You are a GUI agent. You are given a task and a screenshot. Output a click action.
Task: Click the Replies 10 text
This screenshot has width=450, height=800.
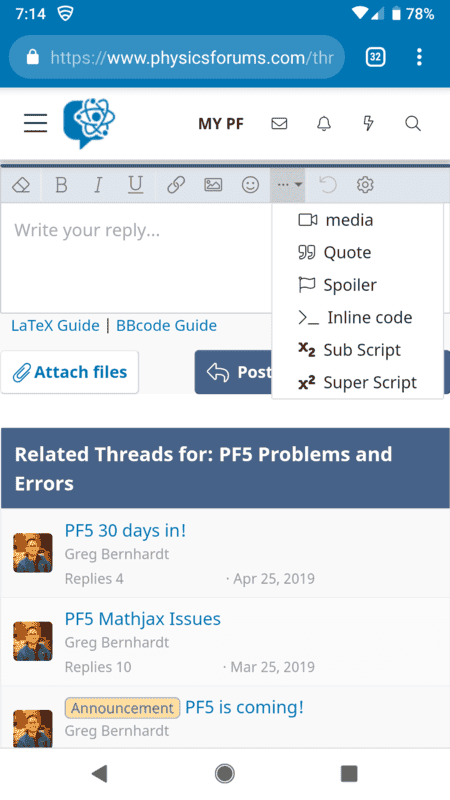[98, 667]
